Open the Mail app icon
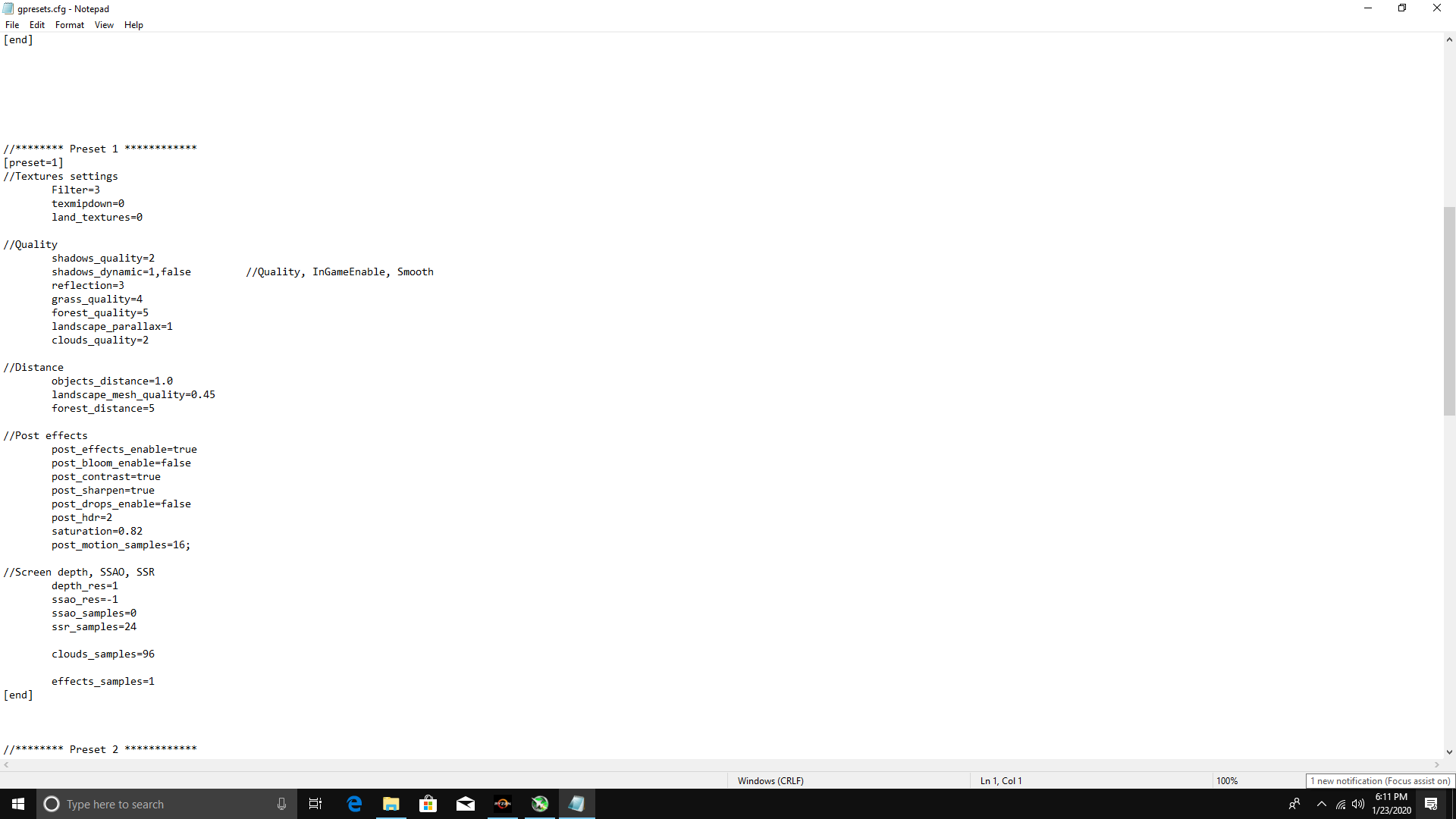The height and width of the screenshot is (819, 1456). (x=466, y=804)
